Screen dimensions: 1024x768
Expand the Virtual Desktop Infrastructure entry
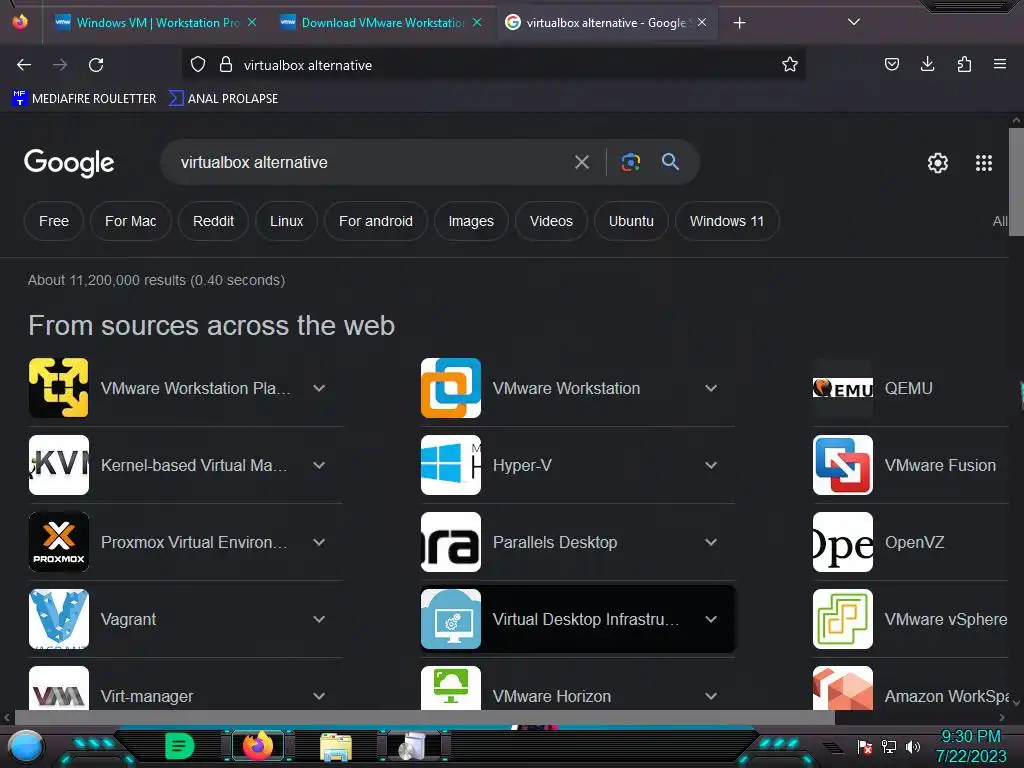point(711,619)
